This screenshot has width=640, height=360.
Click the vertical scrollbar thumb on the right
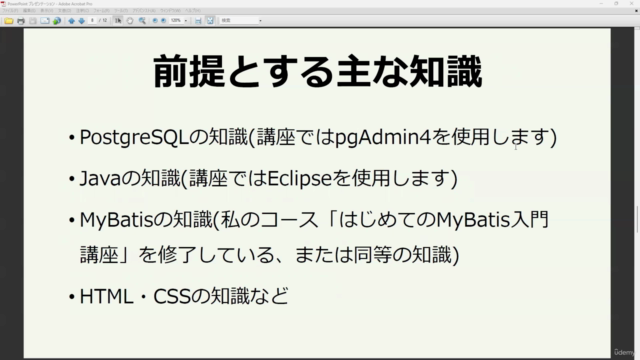[x=637, y=219]
